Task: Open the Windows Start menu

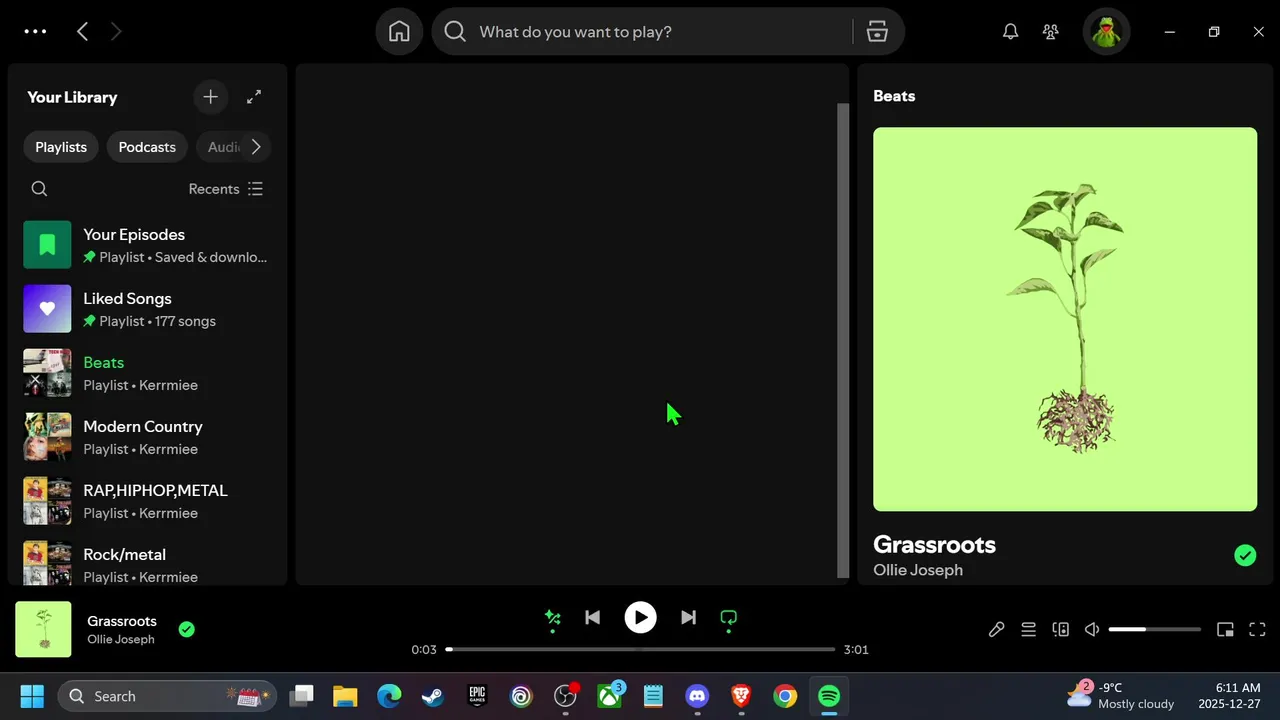Action: coord(32,696)
